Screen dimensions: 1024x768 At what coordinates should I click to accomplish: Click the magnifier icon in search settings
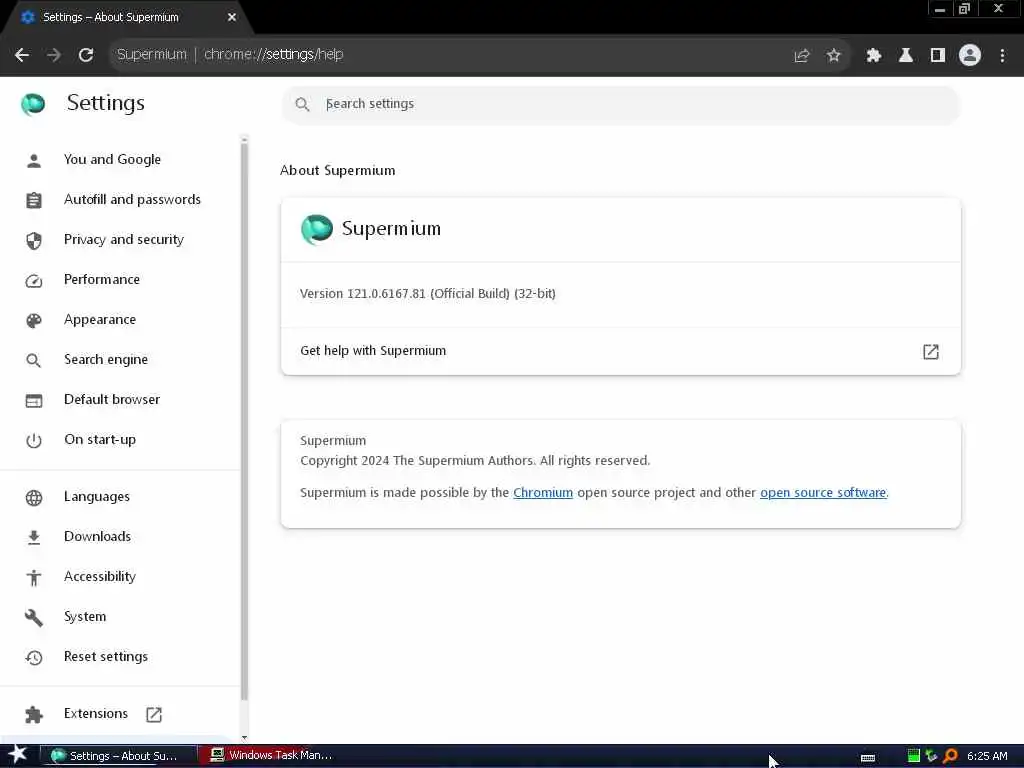302,104
